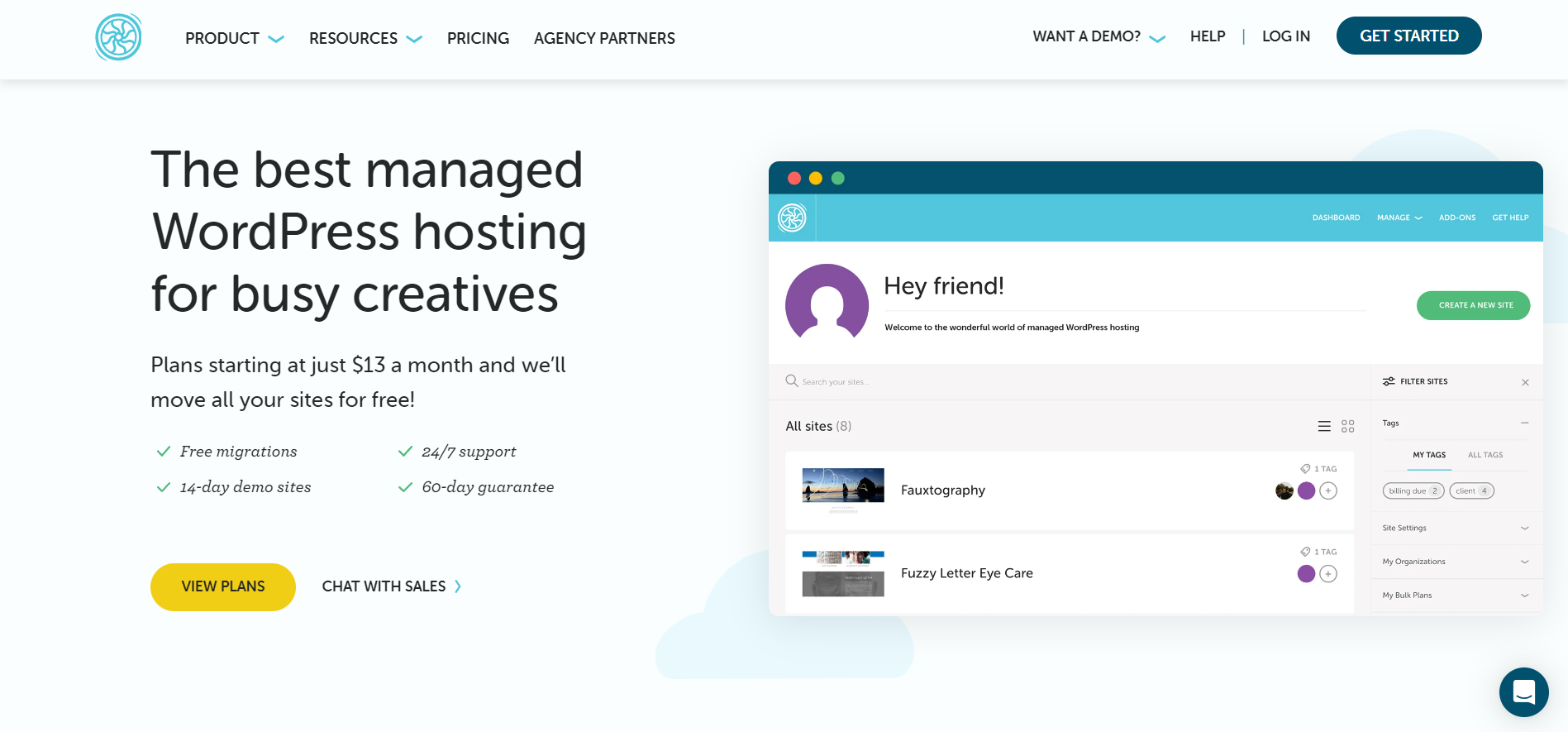This screenshot has height=732, width=1568.
Task: Click the Filter Sites sliders icon
Action: pos(1389,381)
